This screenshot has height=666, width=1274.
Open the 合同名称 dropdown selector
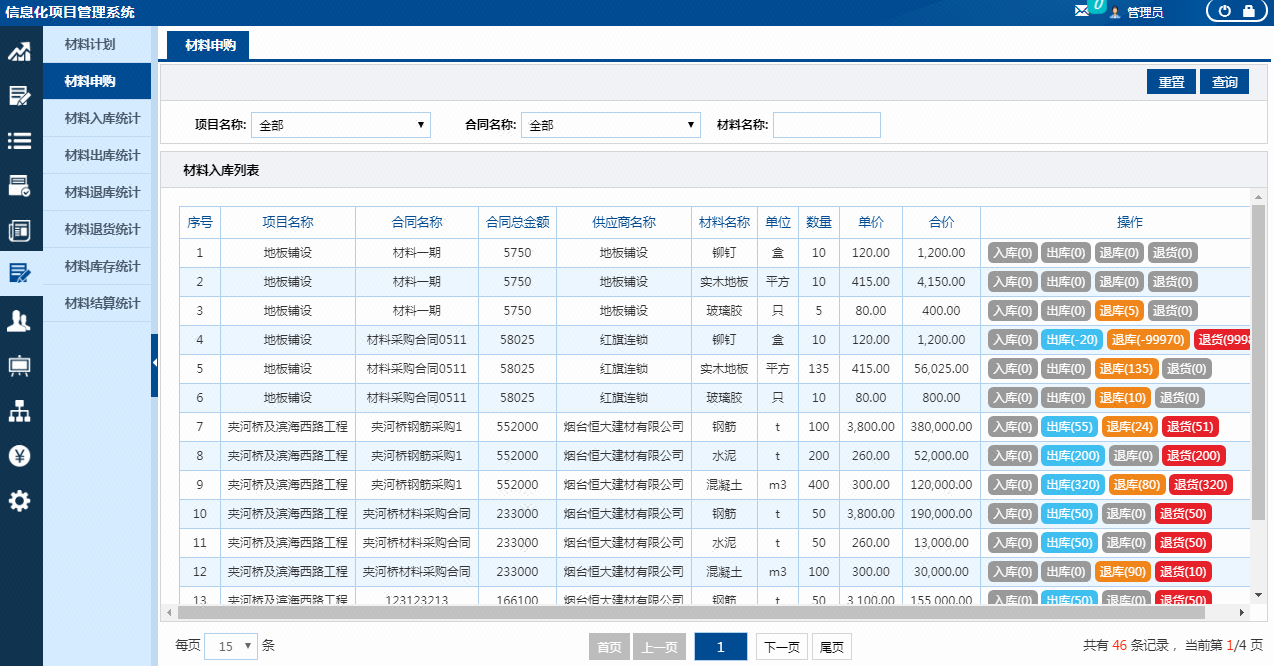coord(610,124)
